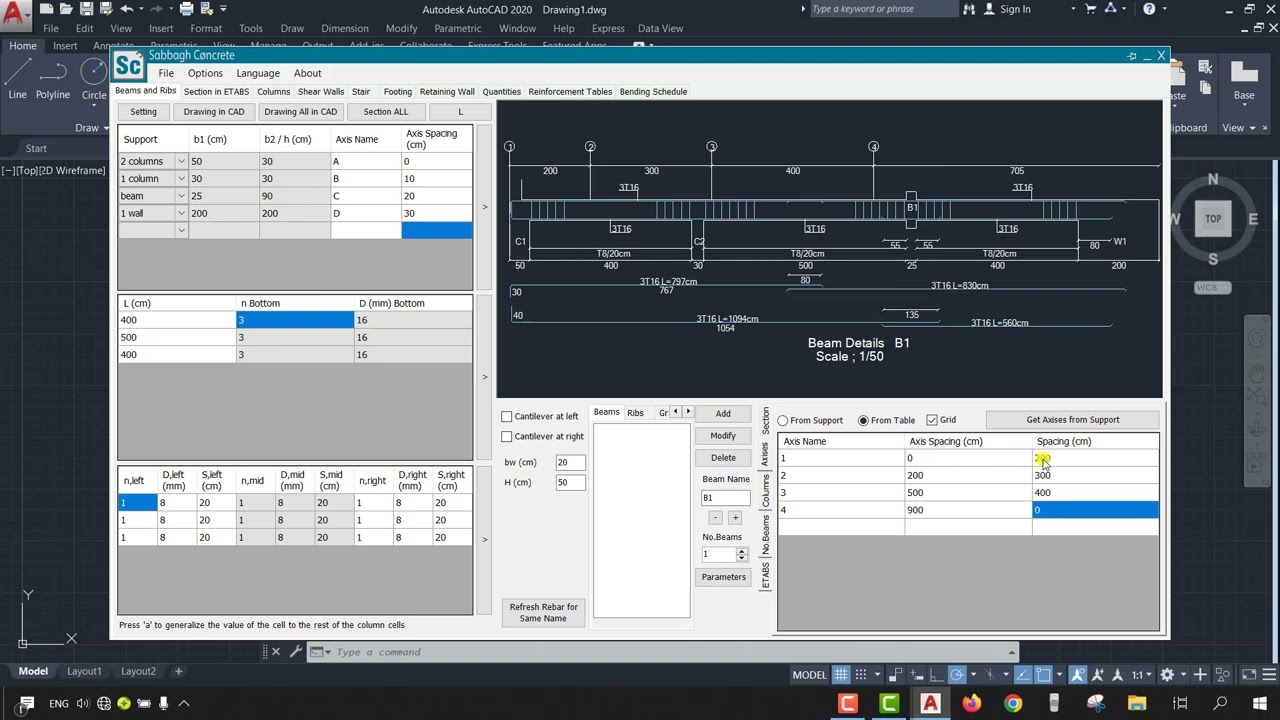Open workspace switching gear in status bar

(1167, 674)
